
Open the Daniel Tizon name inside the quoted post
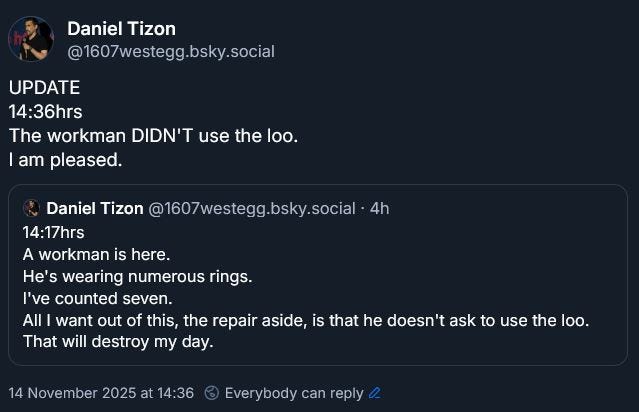point(94,208)
